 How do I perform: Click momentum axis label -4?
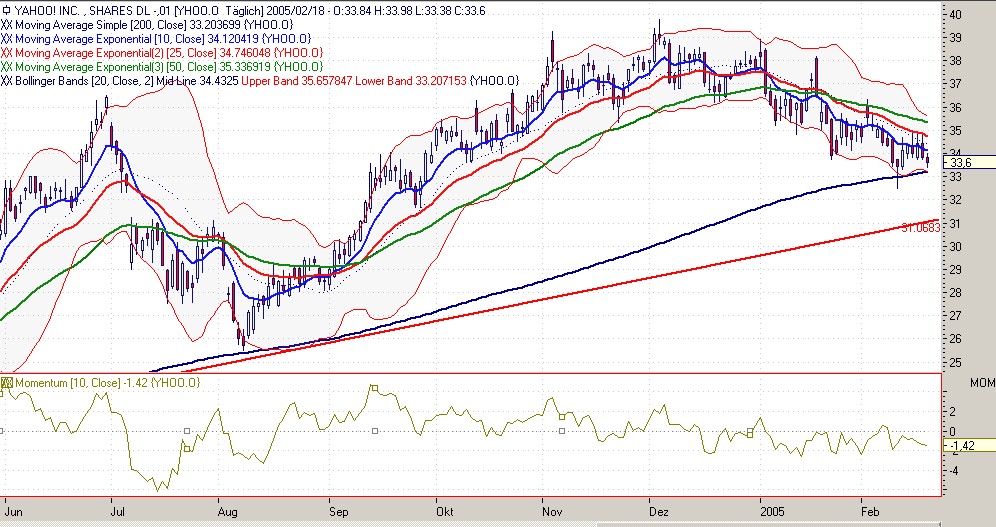pos(953,470)
